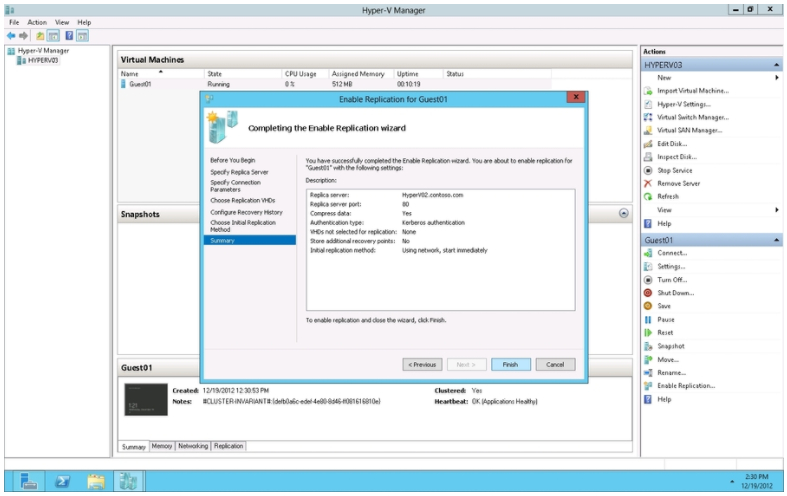Click Enable Replication action in Actions pane
Image resolution: width=787 pixels, height=496 pixels.
[686, 386]
